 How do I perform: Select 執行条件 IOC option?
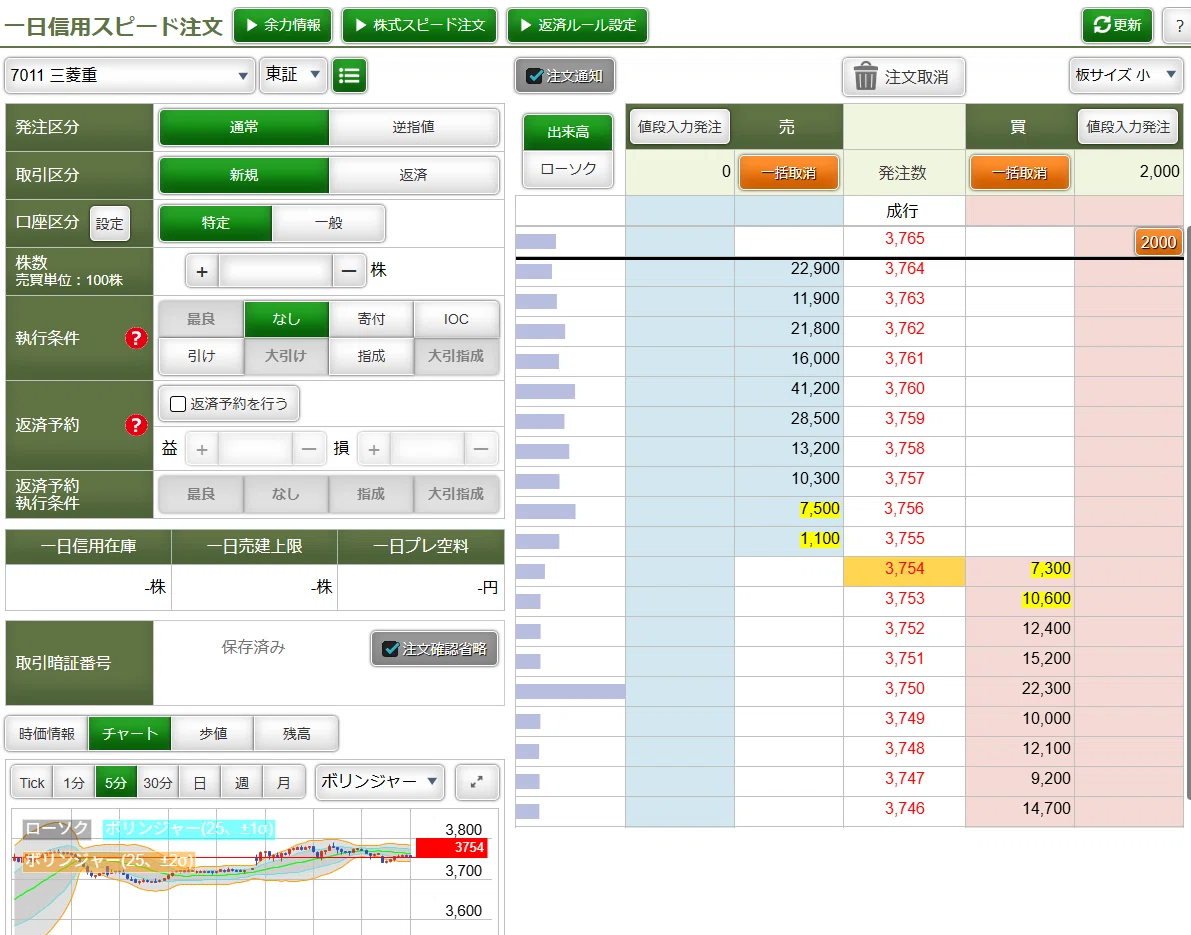[x=456, y=319]
